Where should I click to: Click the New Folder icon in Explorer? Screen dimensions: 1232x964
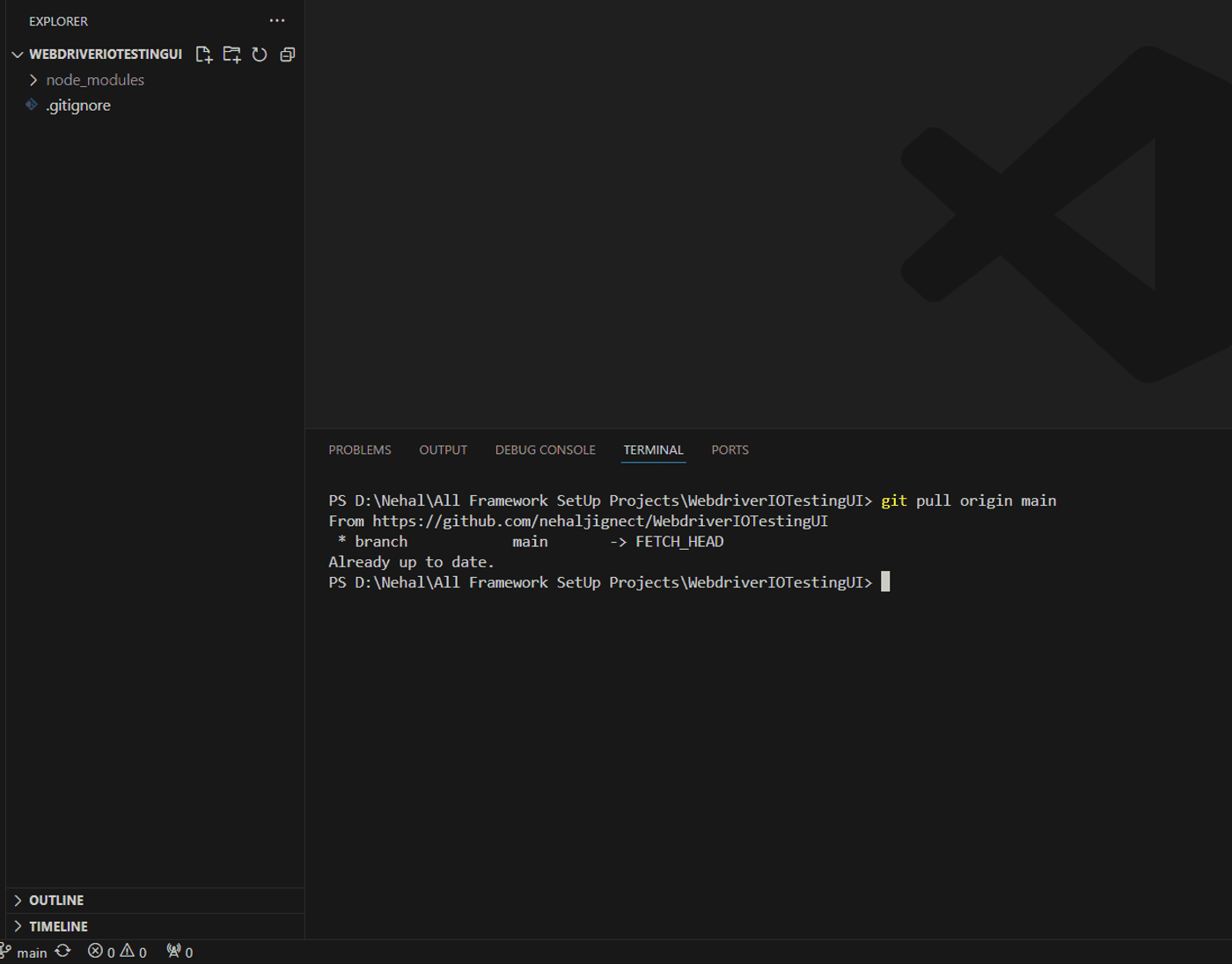[x=231, y=55]
